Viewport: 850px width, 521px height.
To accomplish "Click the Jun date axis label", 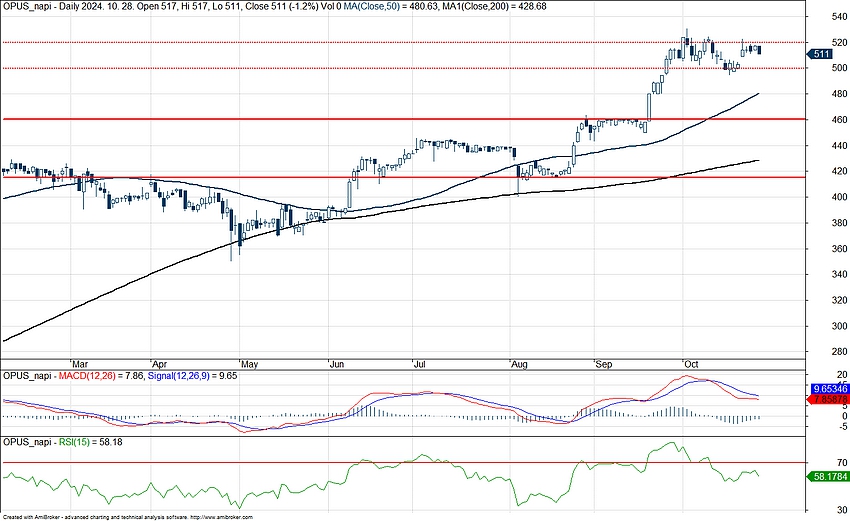I will pos(337,364).
